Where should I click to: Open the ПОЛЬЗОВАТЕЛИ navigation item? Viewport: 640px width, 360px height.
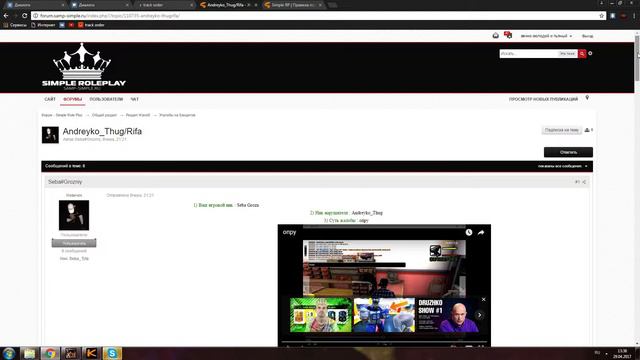click(106, 99)
